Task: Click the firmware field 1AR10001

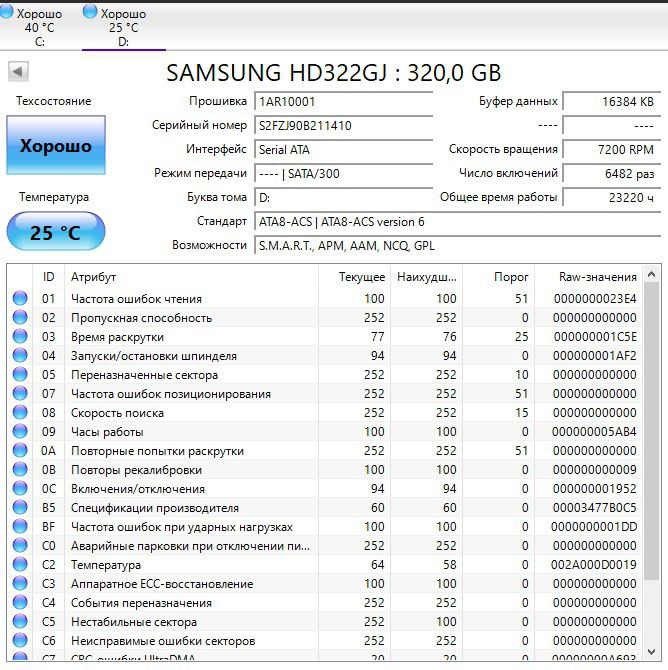Action: pyautogui.click(x=343, y=102)
